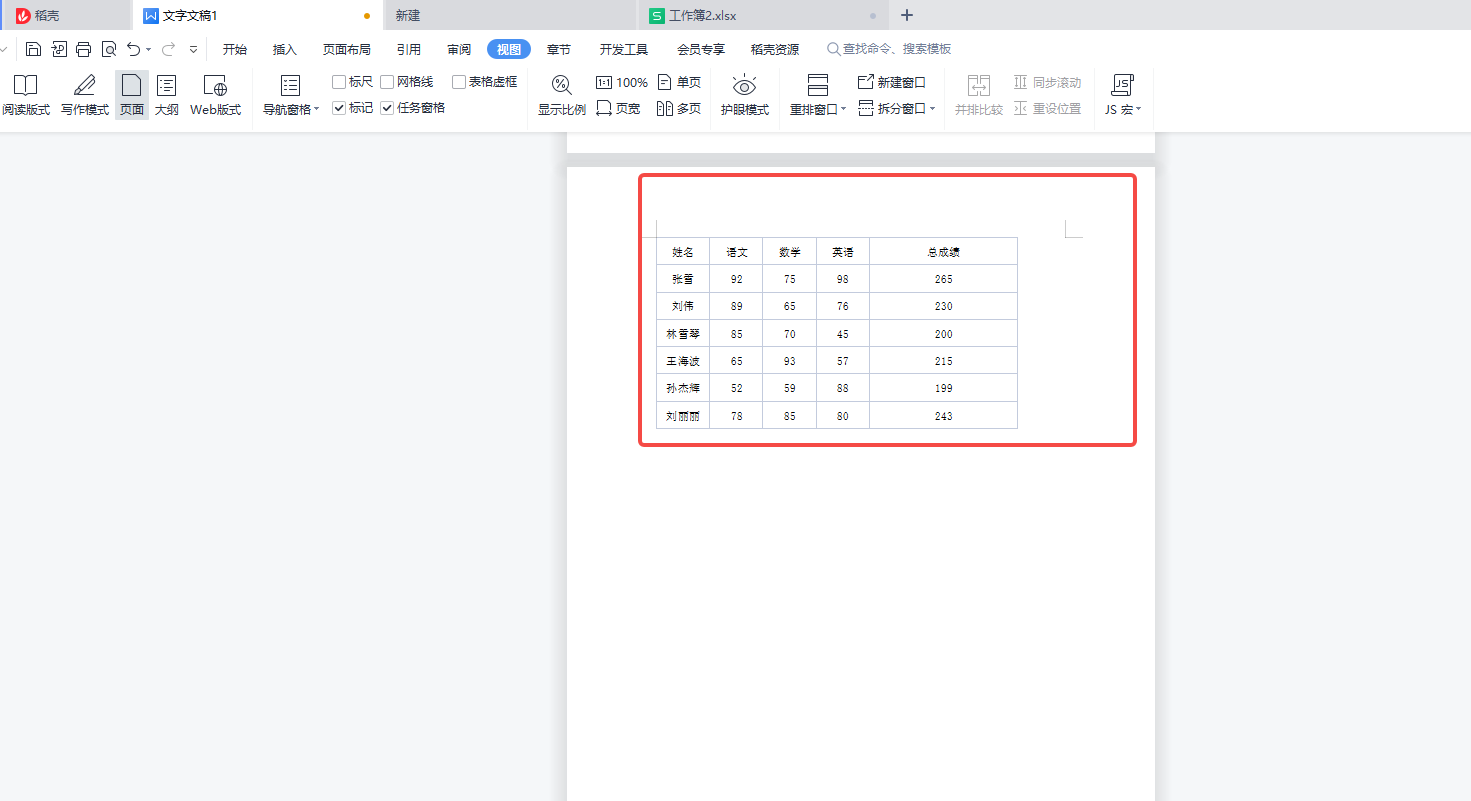Activate 写作模式 writing mode

[84, 95]
